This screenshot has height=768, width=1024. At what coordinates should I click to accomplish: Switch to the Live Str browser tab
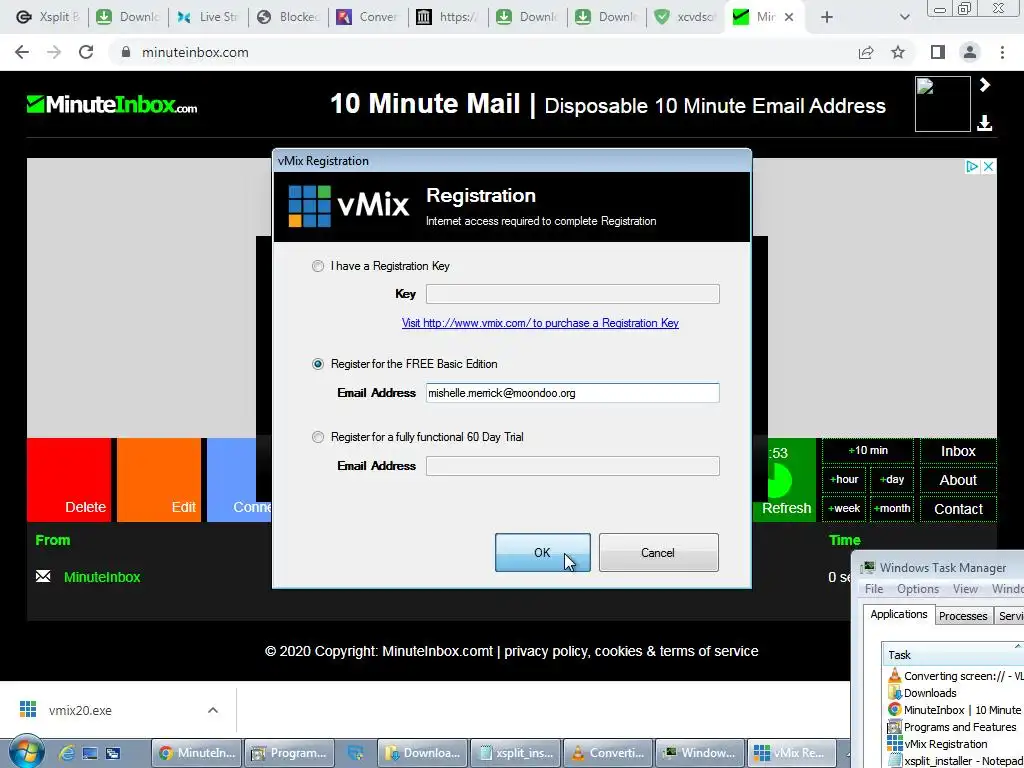208,17
